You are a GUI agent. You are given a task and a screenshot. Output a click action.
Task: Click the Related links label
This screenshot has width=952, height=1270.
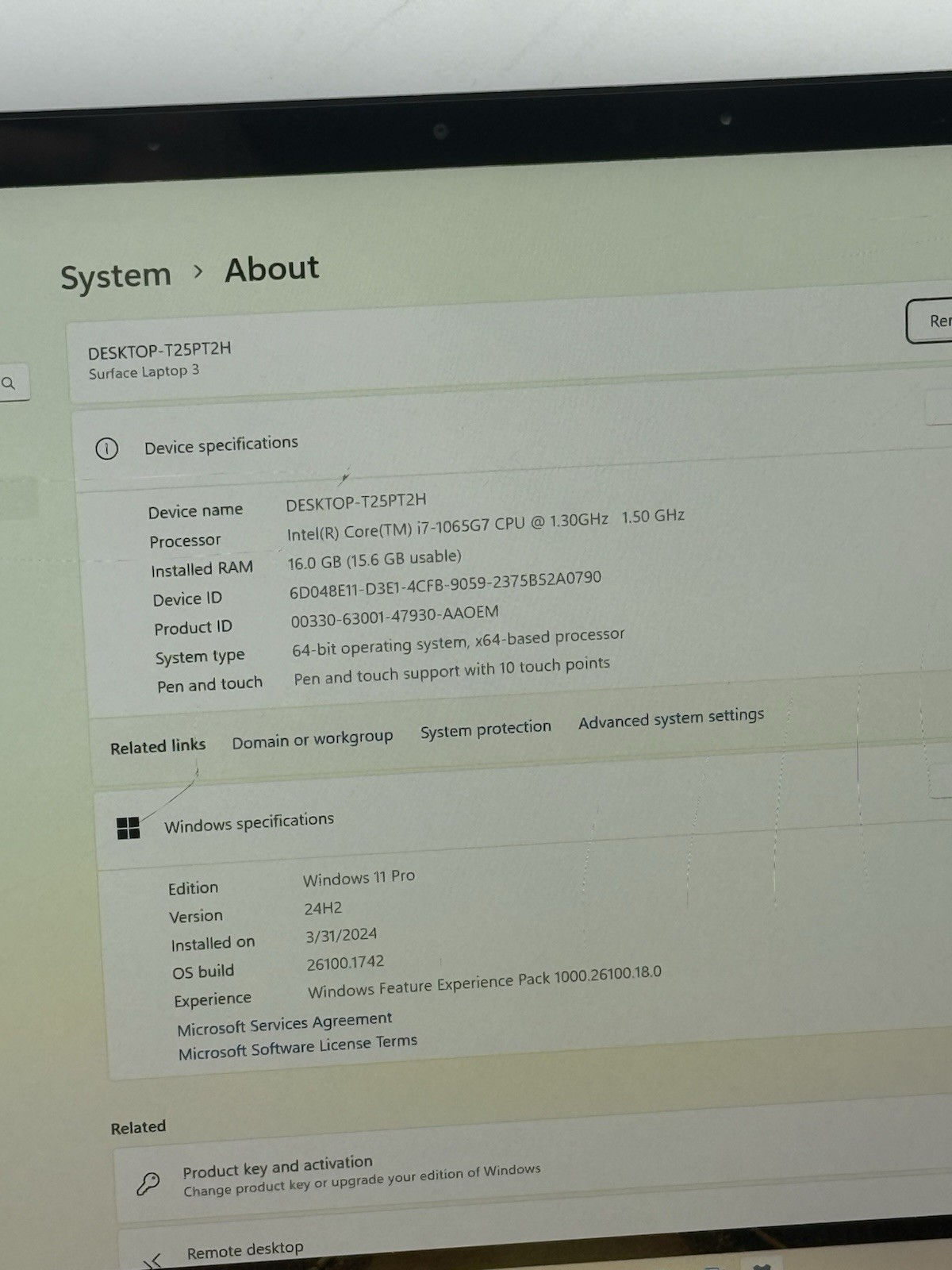click(x=158, y=746)
